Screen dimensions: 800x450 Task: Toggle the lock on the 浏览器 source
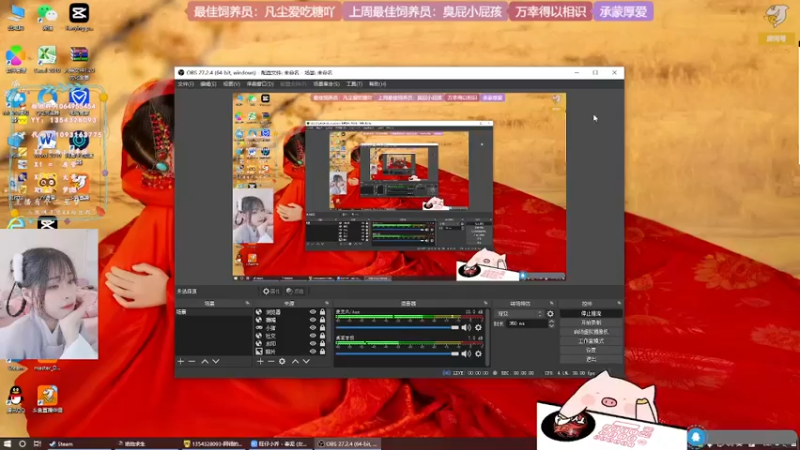pyautogui.click(x=322, y=312)
